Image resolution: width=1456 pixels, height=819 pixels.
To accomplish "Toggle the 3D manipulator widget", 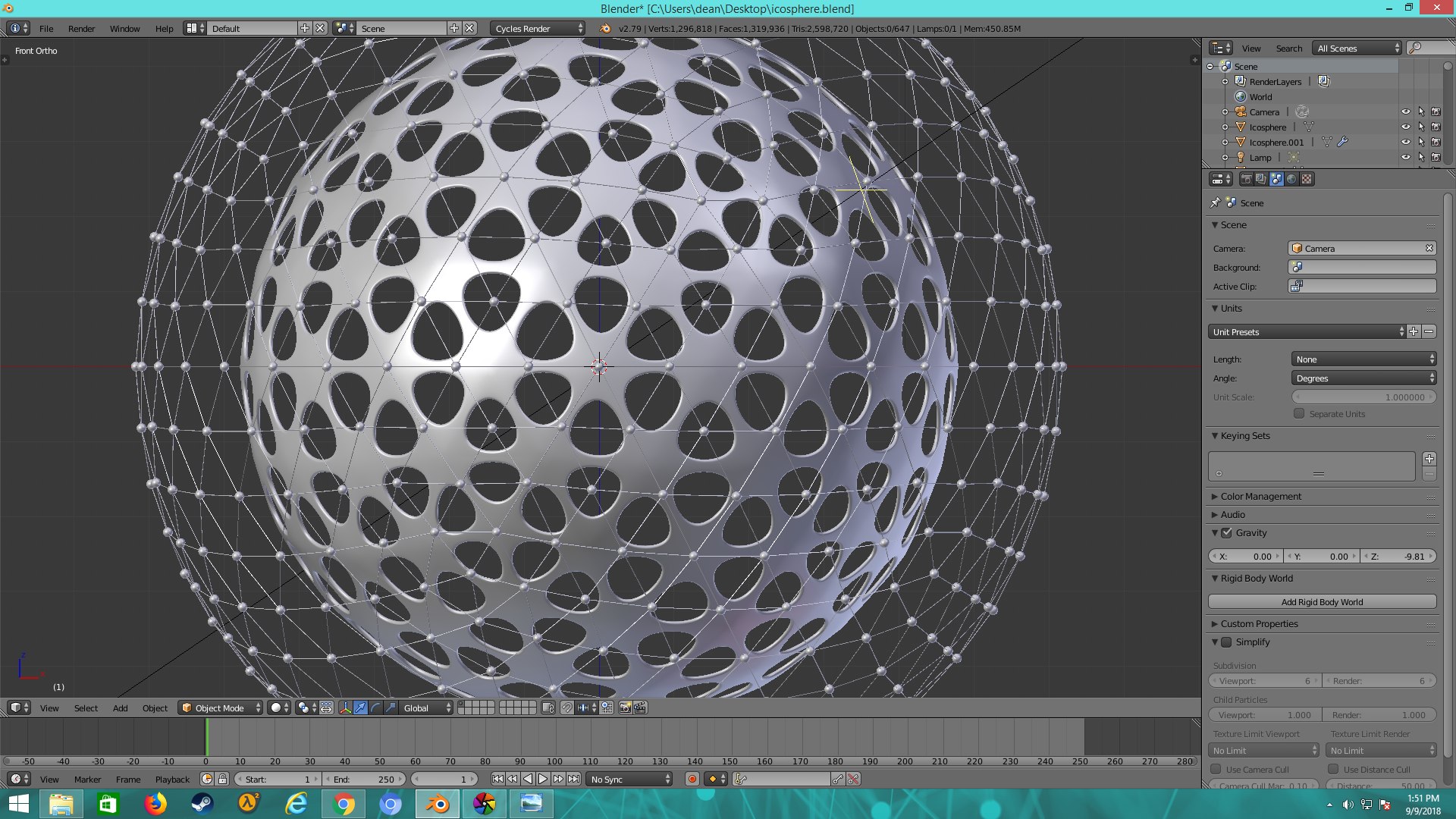I will pyautogui.click(x=345, y=708).
